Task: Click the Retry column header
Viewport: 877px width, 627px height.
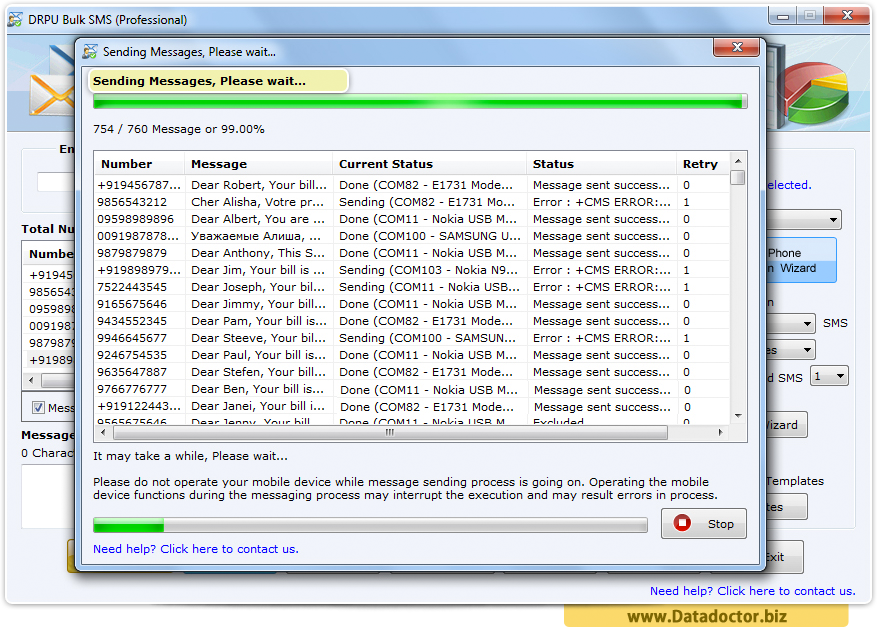Action: [702, 164]
